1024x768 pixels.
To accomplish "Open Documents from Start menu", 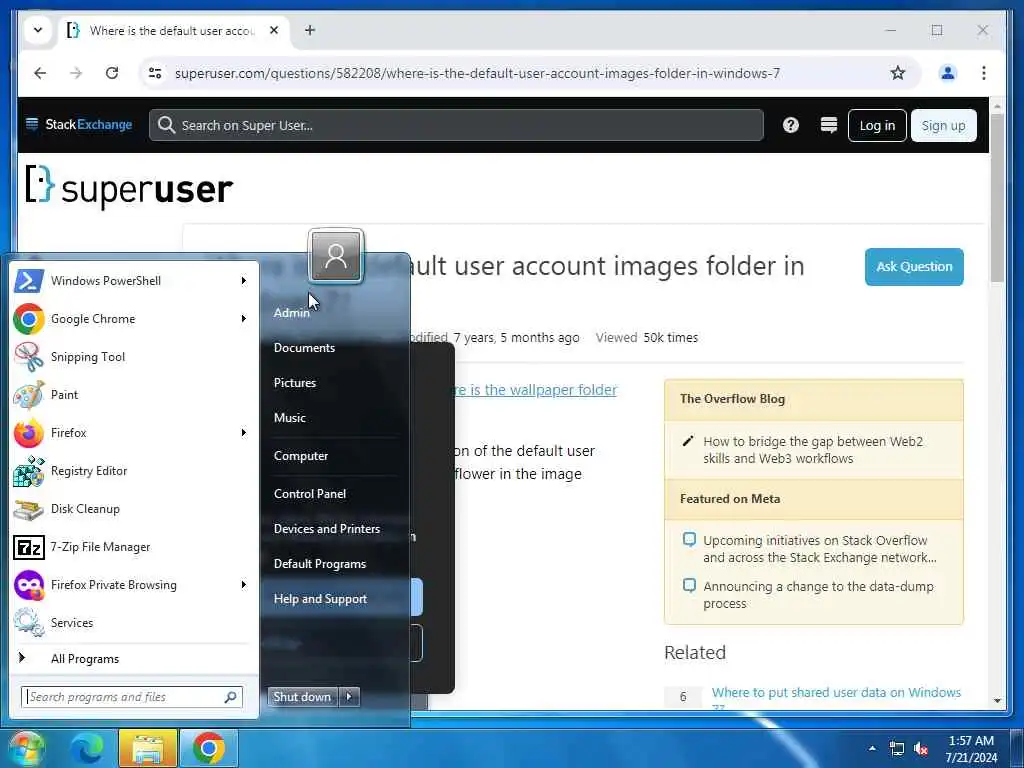I will [x=304, y=348].
